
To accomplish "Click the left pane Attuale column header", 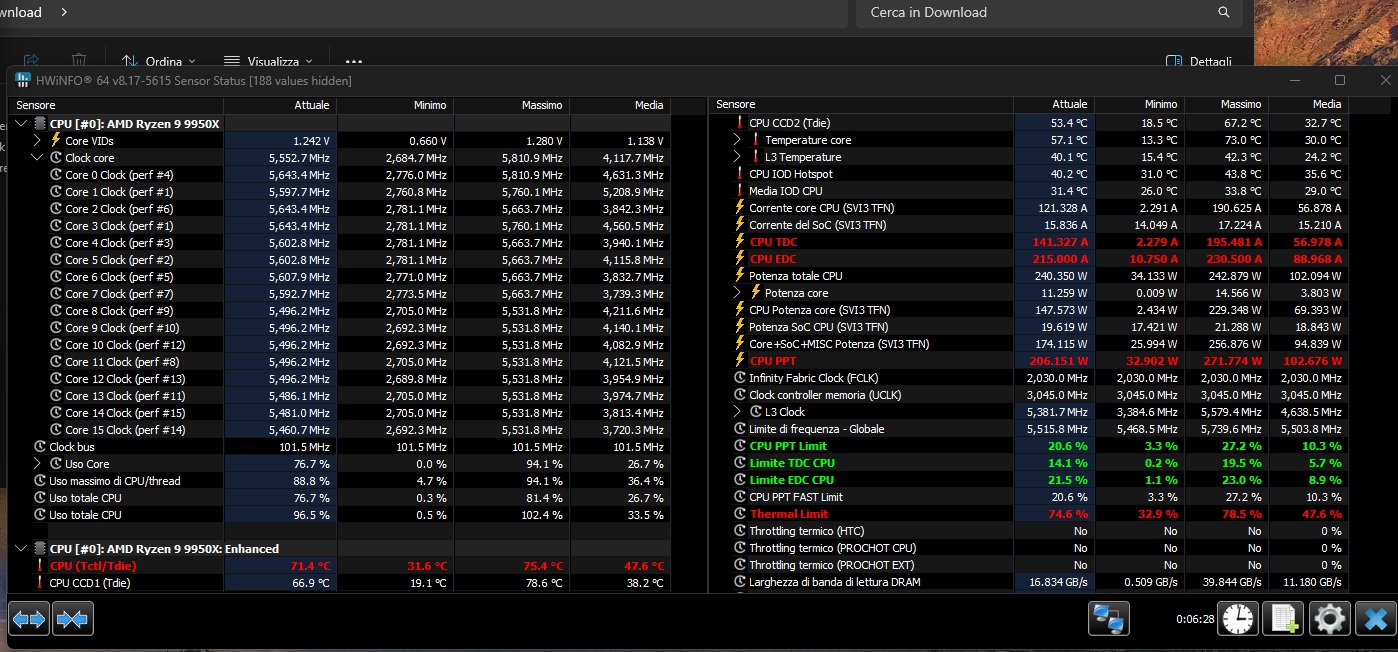I will pyautogui.click(x=280, y=105).
